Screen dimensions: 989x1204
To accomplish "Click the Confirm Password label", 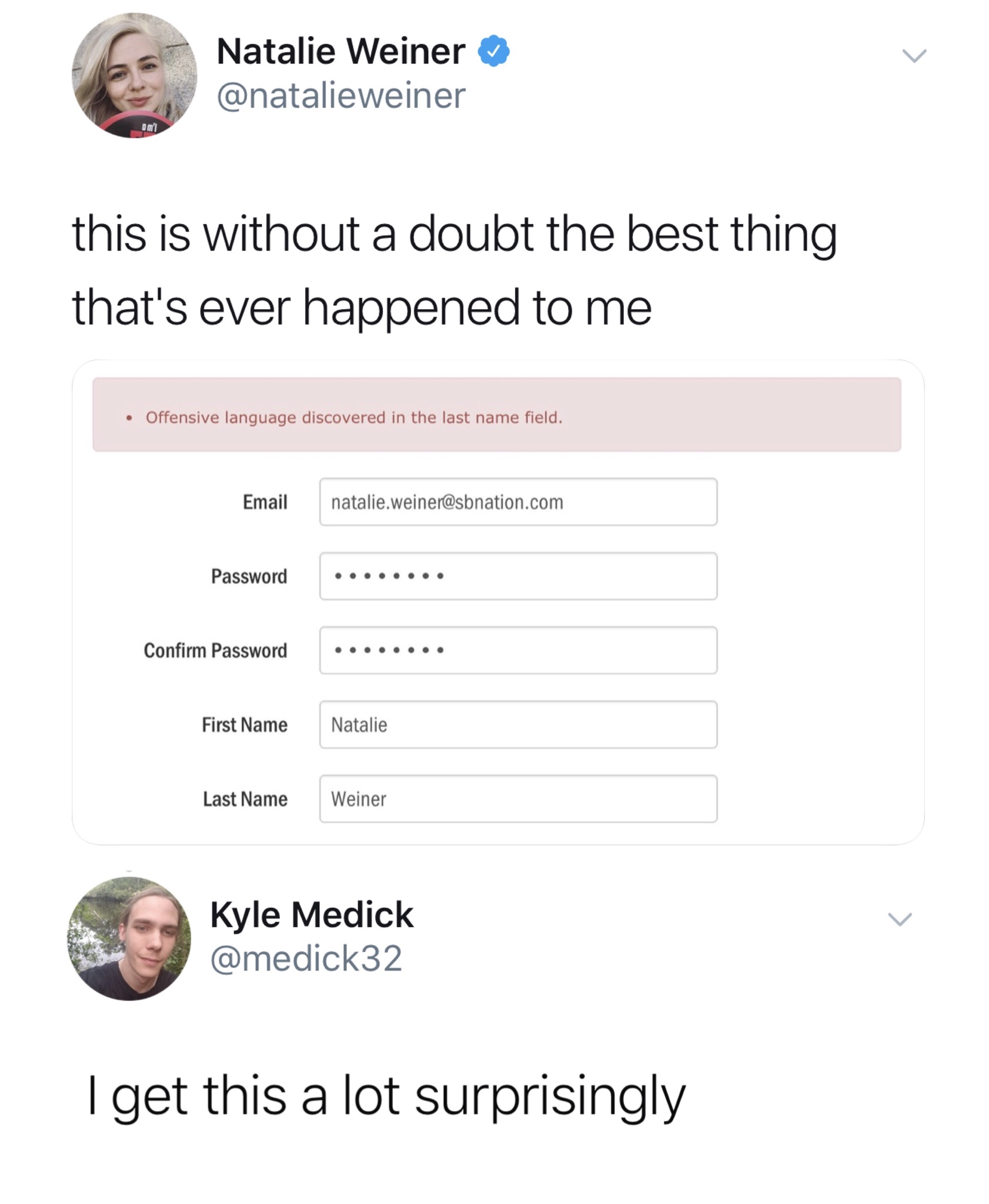I will pyautogui.click(x=215, y=650).
